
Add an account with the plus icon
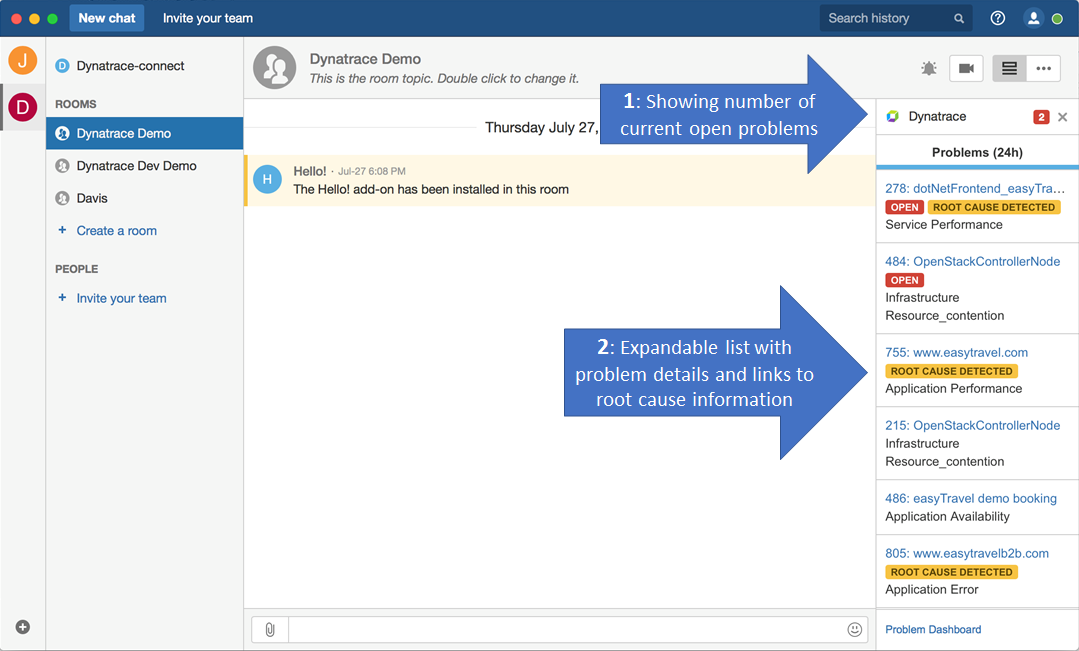pyautogui.click(x=23, y=627)
